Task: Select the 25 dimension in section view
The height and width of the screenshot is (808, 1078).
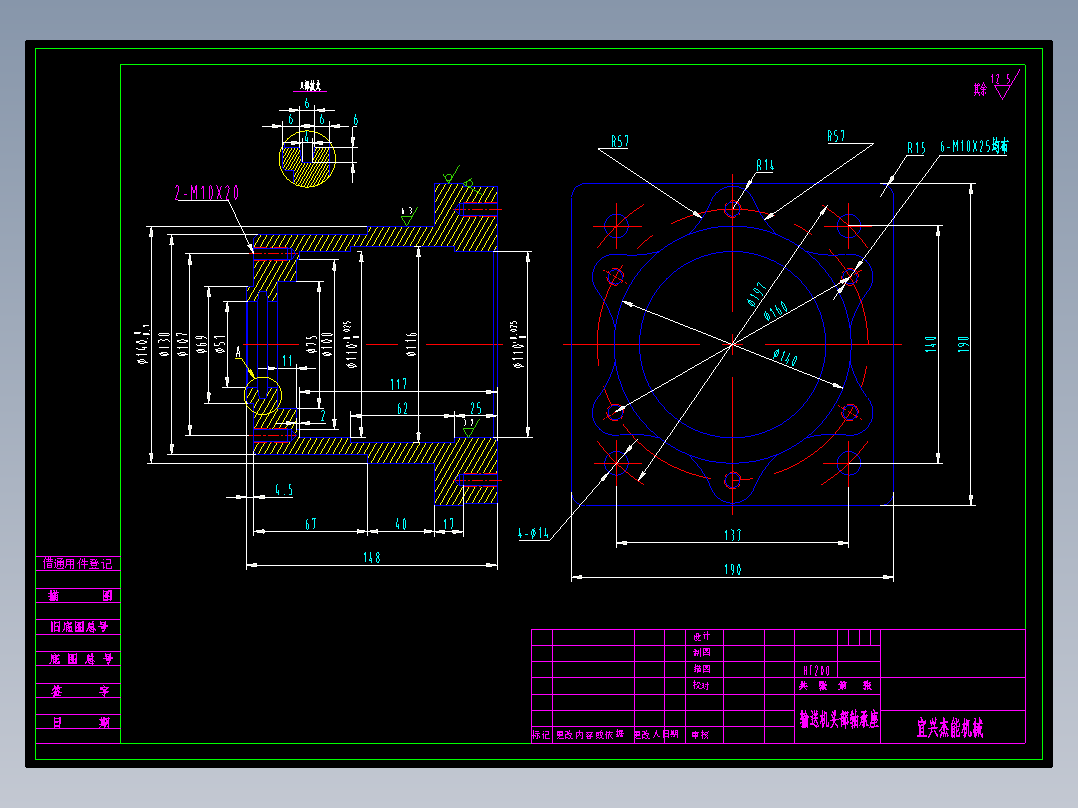Action: (476, 408)
